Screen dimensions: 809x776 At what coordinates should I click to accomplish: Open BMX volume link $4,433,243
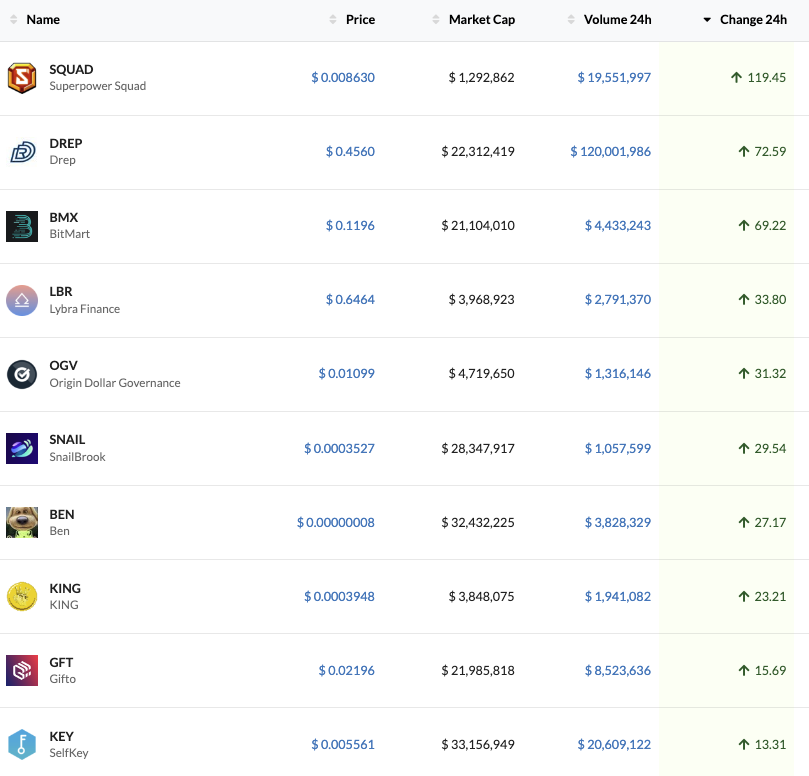[x=618, y=225]
